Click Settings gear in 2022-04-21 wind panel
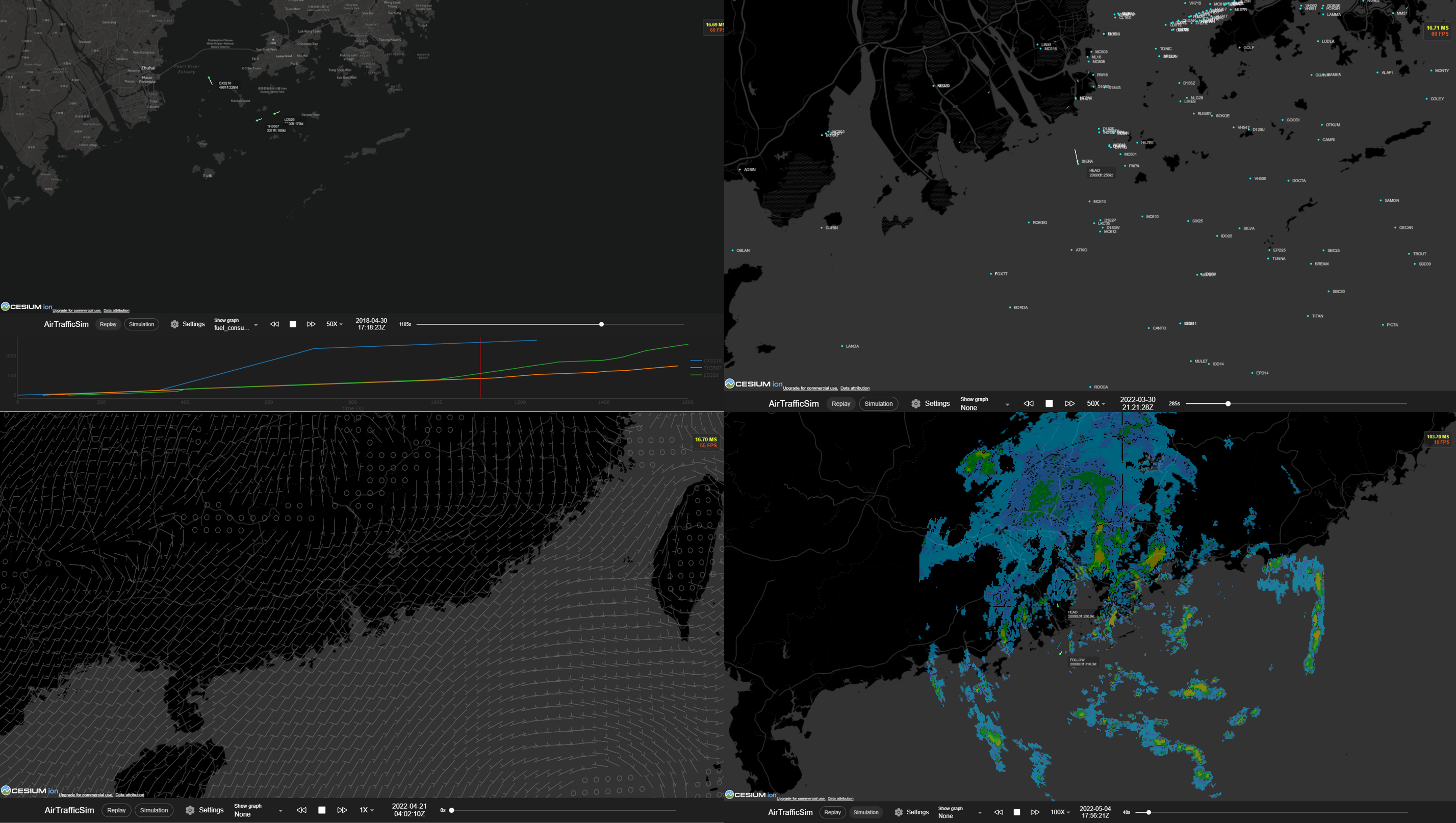 tap(190, 810)
